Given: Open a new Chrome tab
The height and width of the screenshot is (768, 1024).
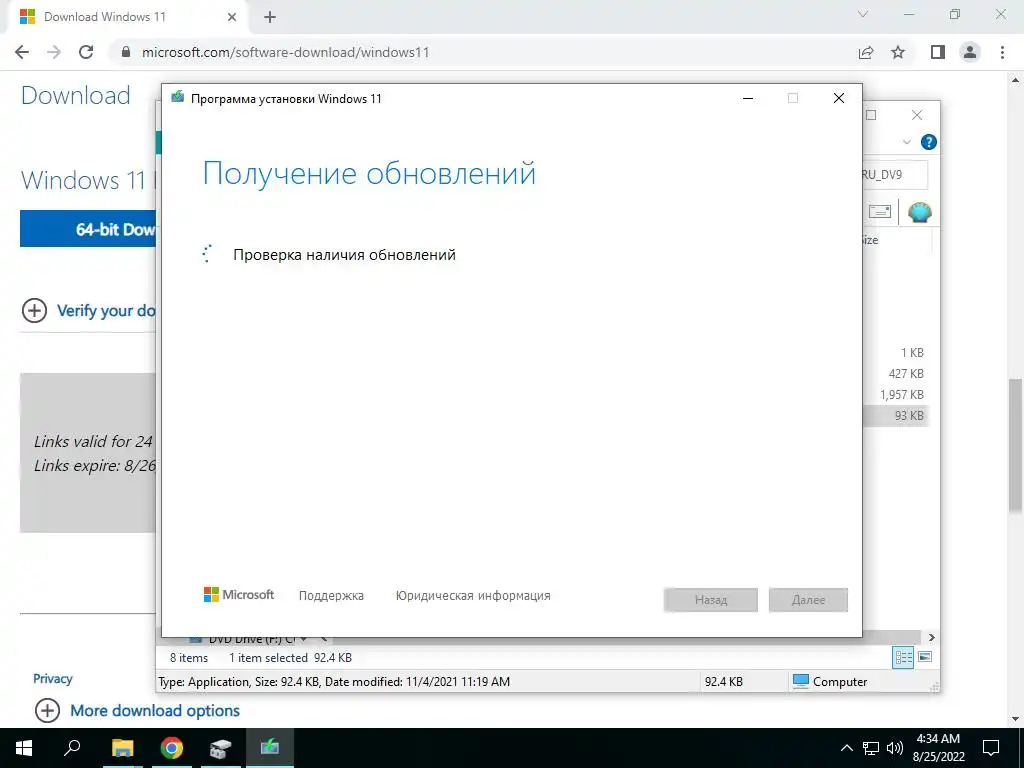Looking at the screenshot, I should (270, 17).
